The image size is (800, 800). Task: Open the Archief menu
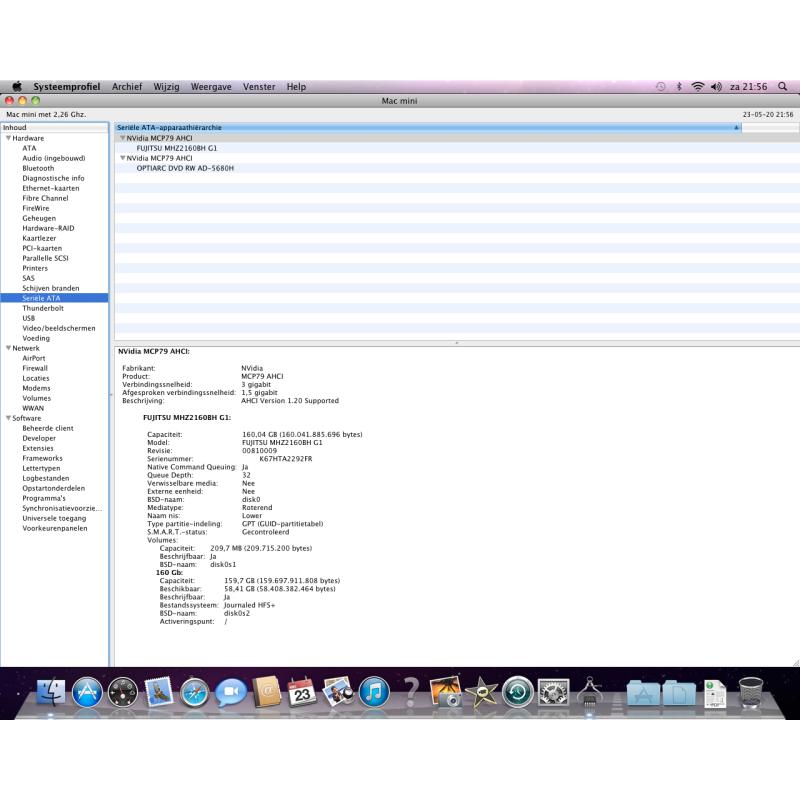(127, 87)
